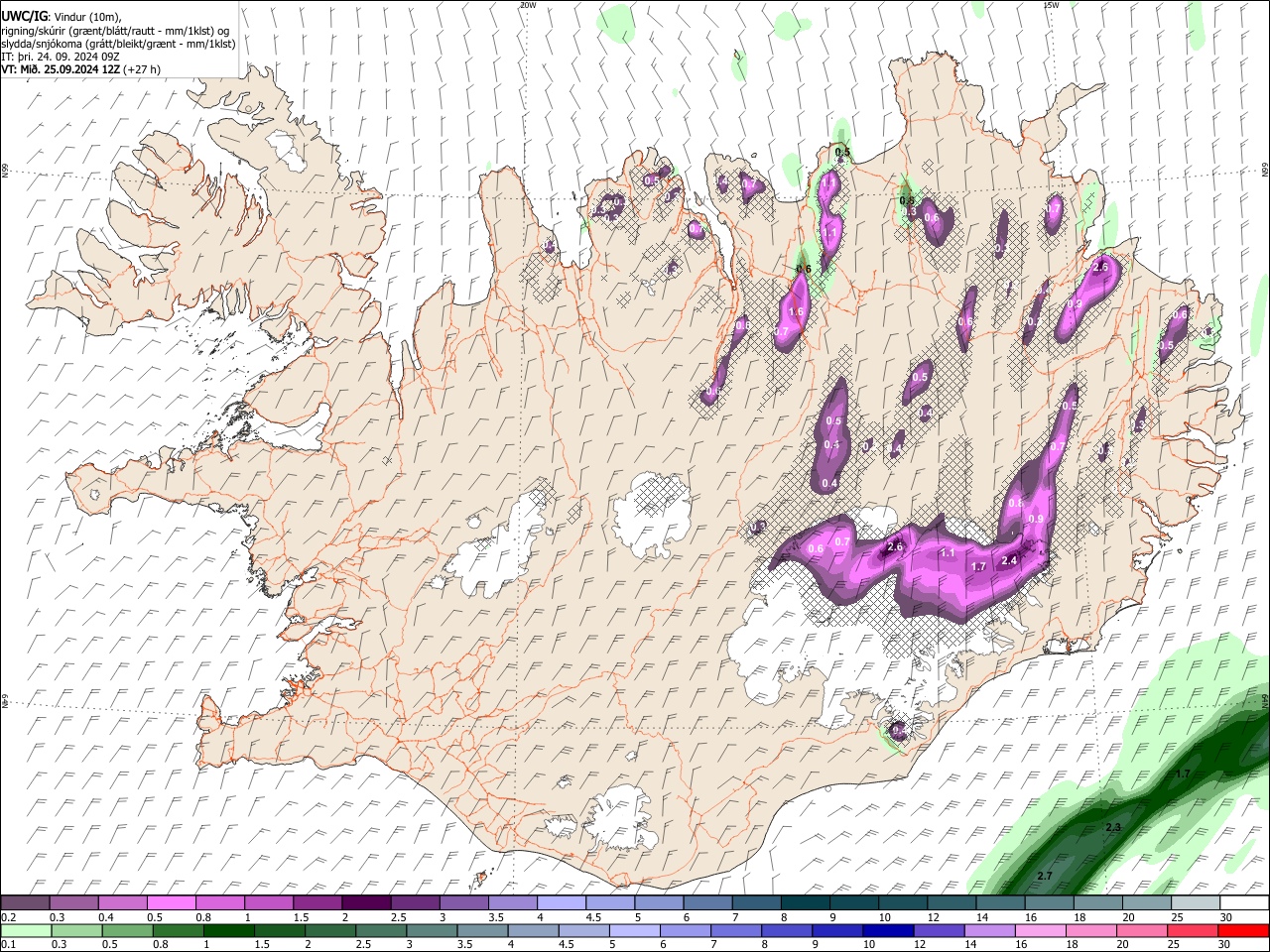
Task: Click the dark mauve 0.2–0.3 snow swatch
Action: point(25,903)
